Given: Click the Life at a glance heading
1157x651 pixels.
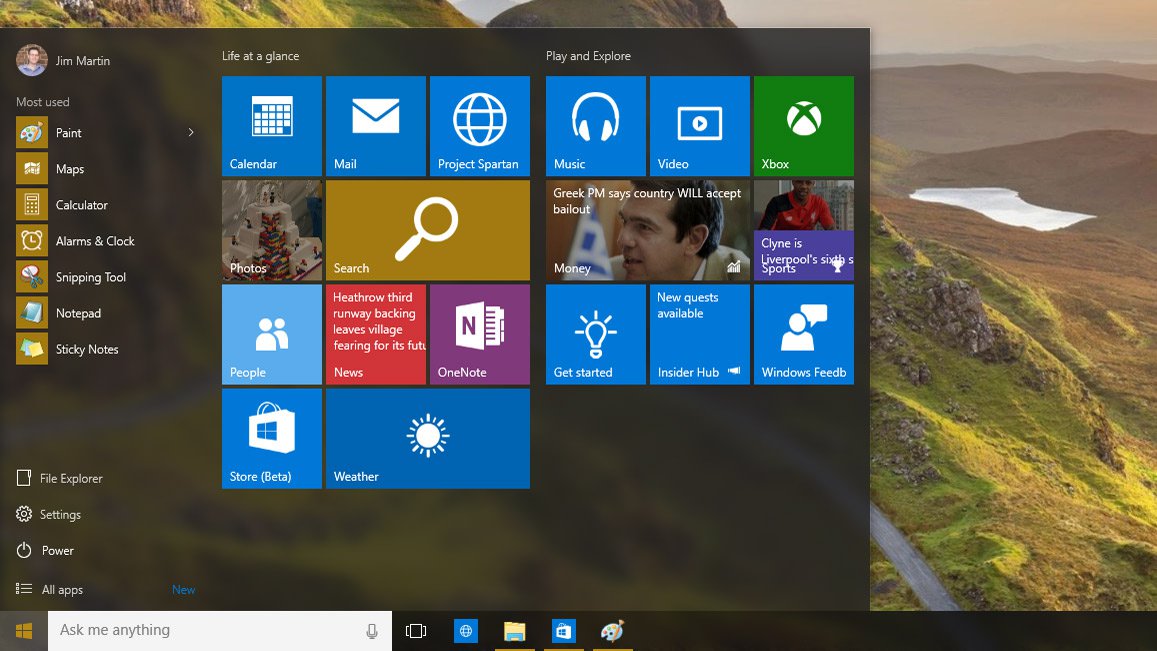Looking at the screenshot, I should [x=260, y=56].
